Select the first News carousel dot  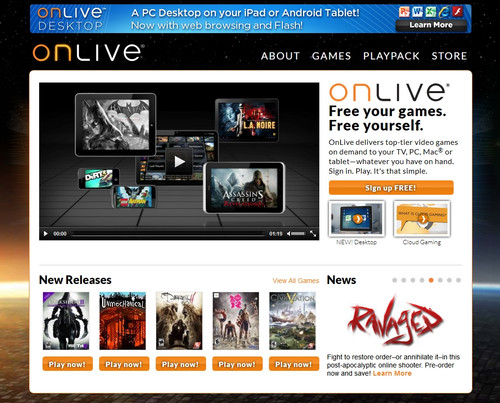point(395,280)
